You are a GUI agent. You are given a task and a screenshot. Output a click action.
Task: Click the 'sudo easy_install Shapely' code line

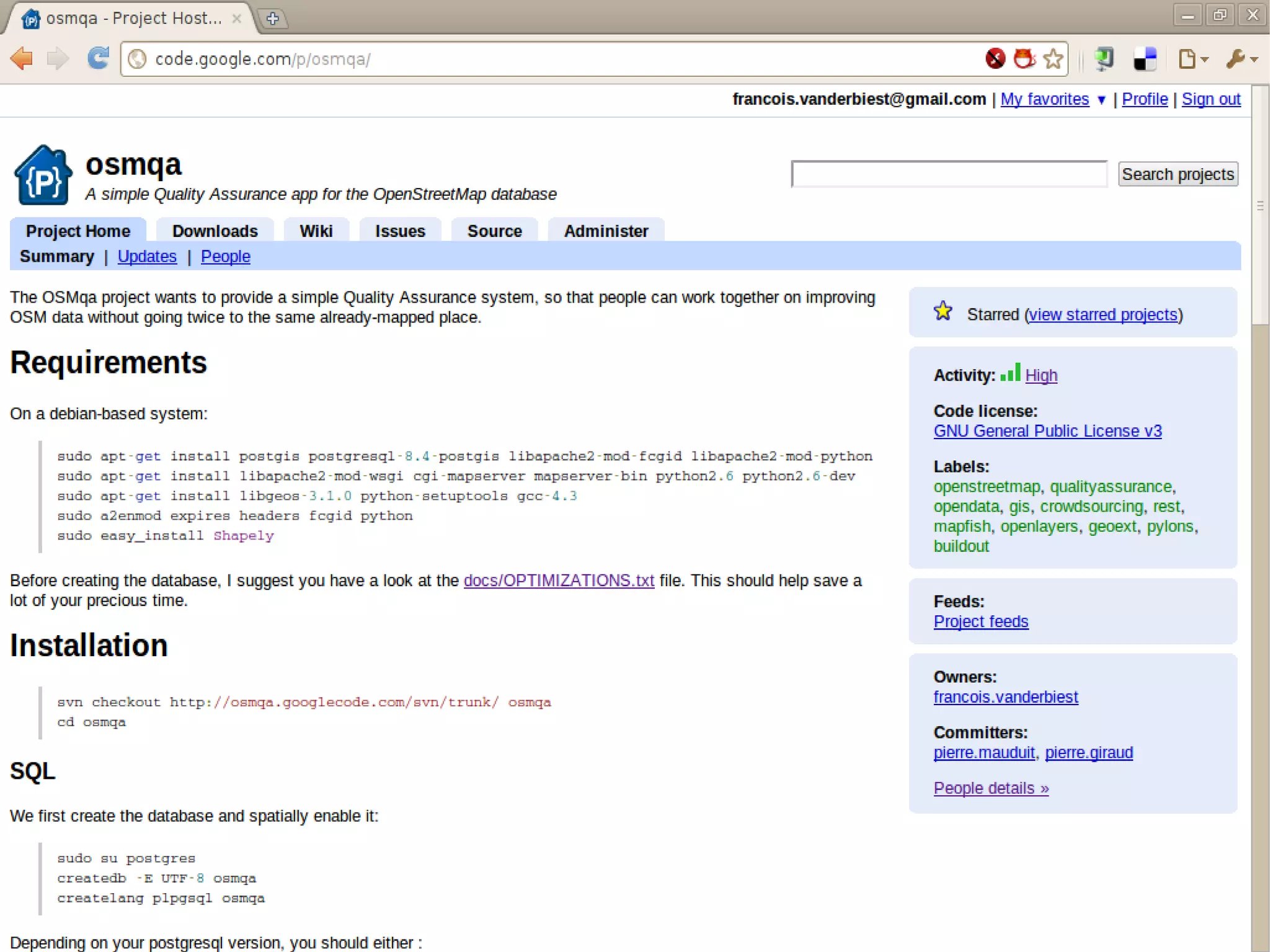(x=165, y=536)
